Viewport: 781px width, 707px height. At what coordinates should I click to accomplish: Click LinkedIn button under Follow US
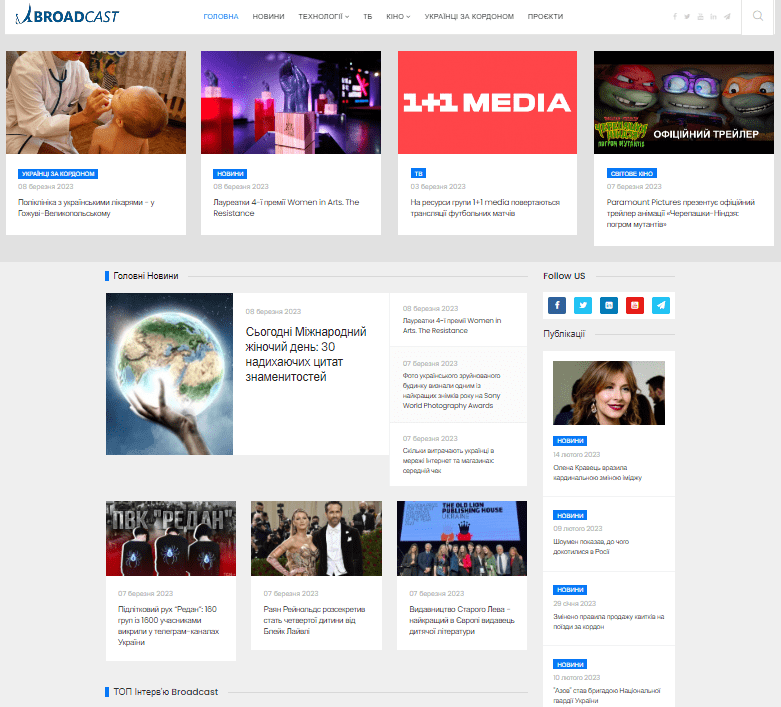point(609,305)
